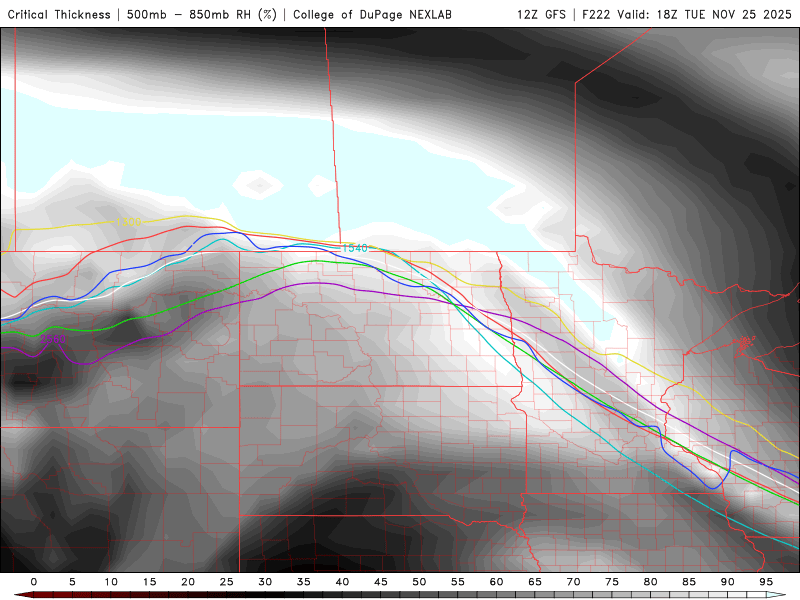The width and height of the screenshot is (800, 600).
Task: Click the "F222" forecast hour text
Action: click(x=597, y=15)
